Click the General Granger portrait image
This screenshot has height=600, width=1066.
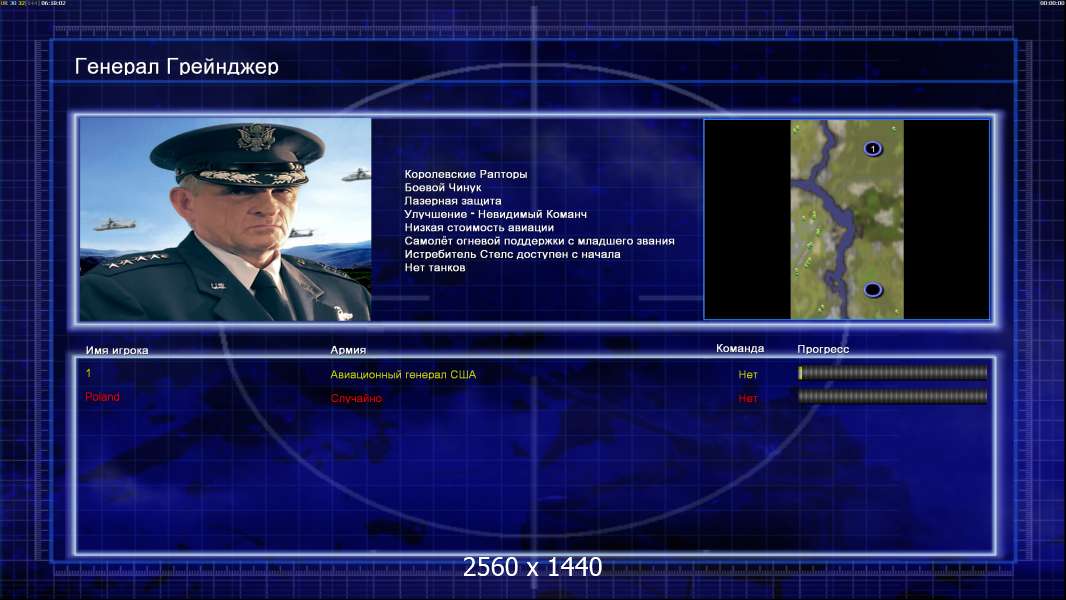[x=225, y=219]
